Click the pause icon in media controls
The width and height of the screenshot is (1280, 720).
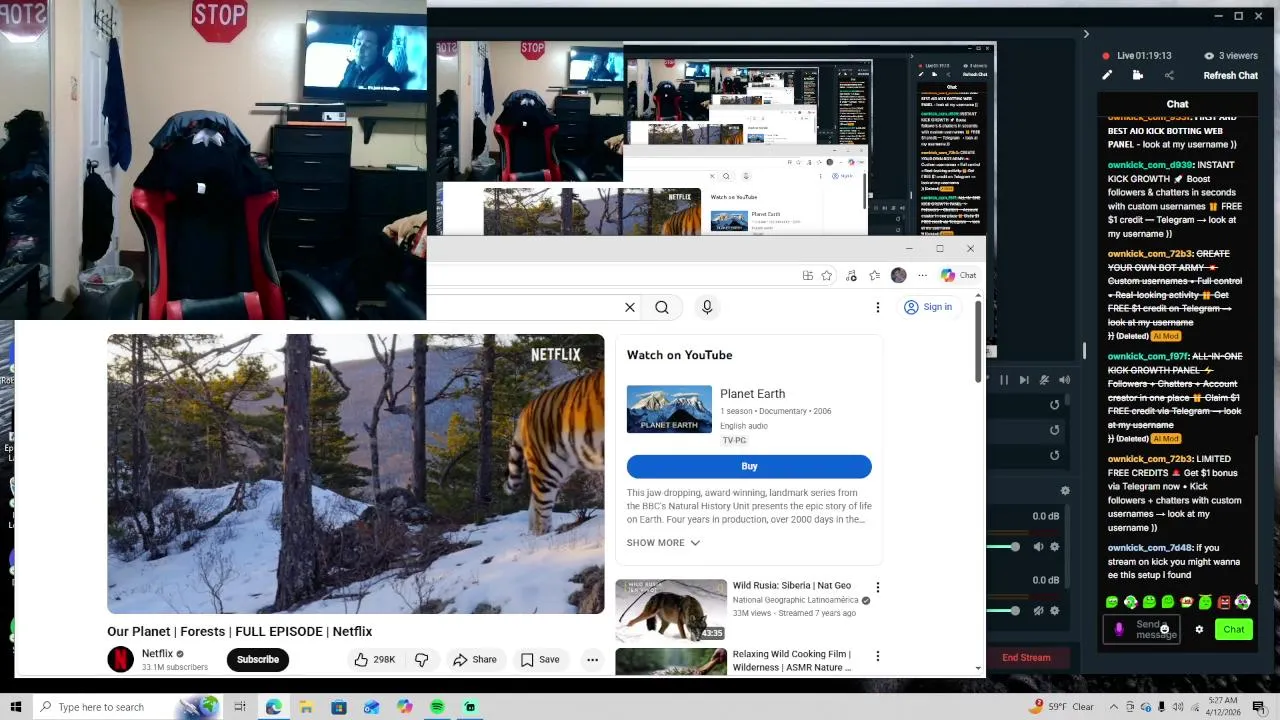coord(1004,380)
